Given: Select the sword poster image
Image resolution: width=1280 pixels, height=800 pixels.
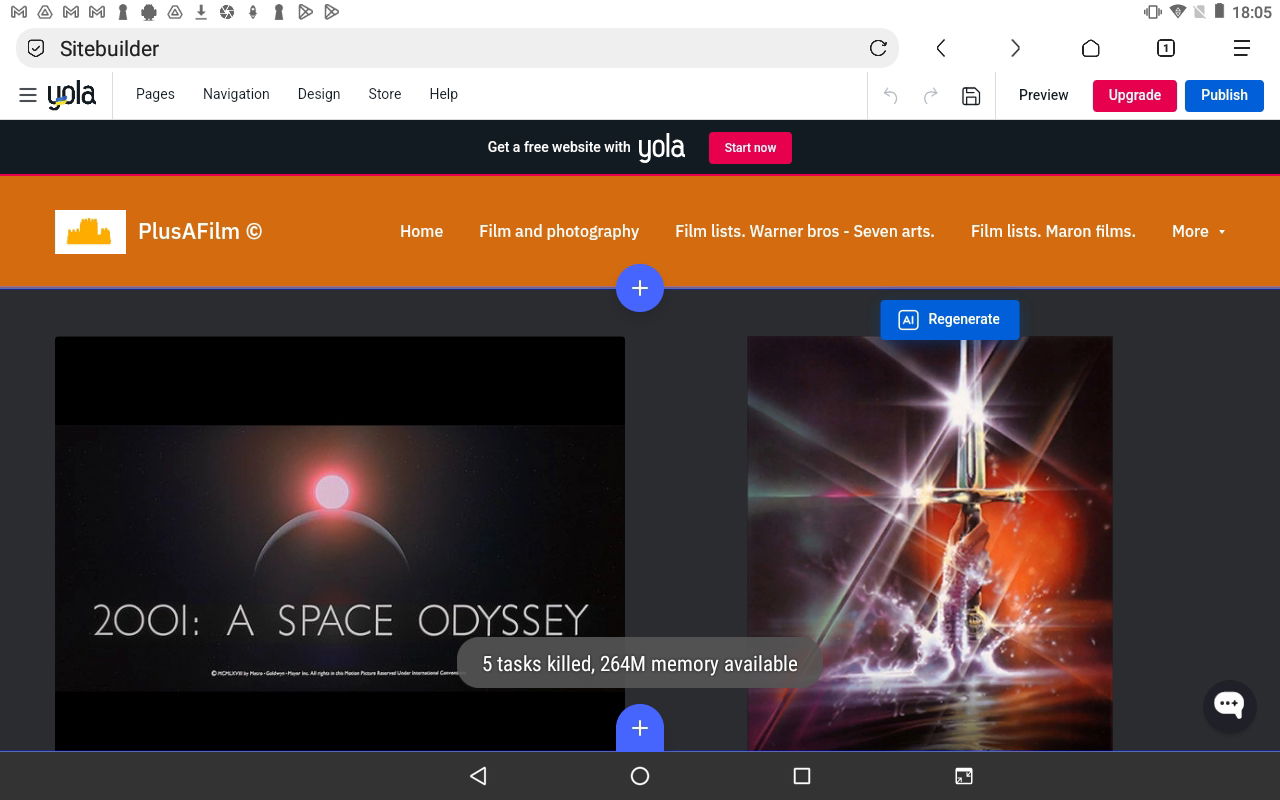Looking at the screenshot, I should [x=930, y=543].
